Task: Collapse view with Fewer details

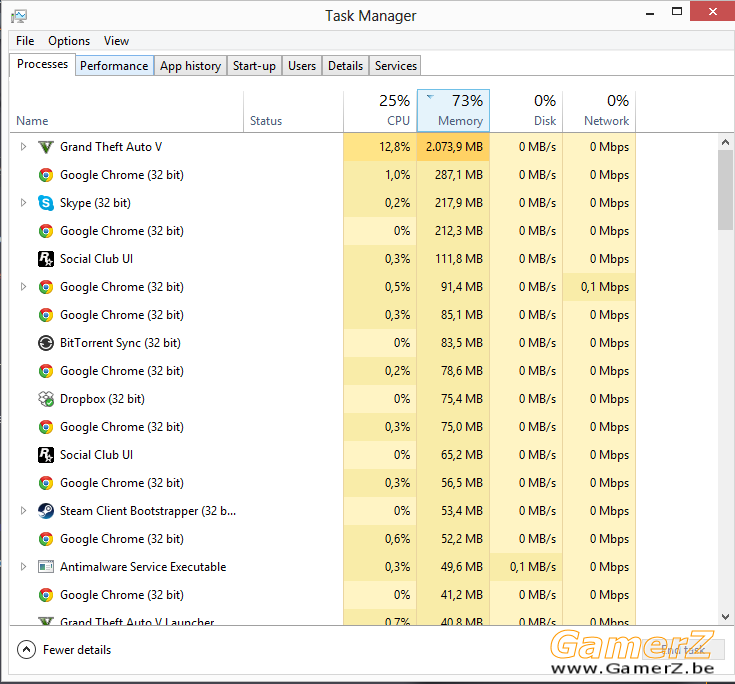Action: (64, 650)
